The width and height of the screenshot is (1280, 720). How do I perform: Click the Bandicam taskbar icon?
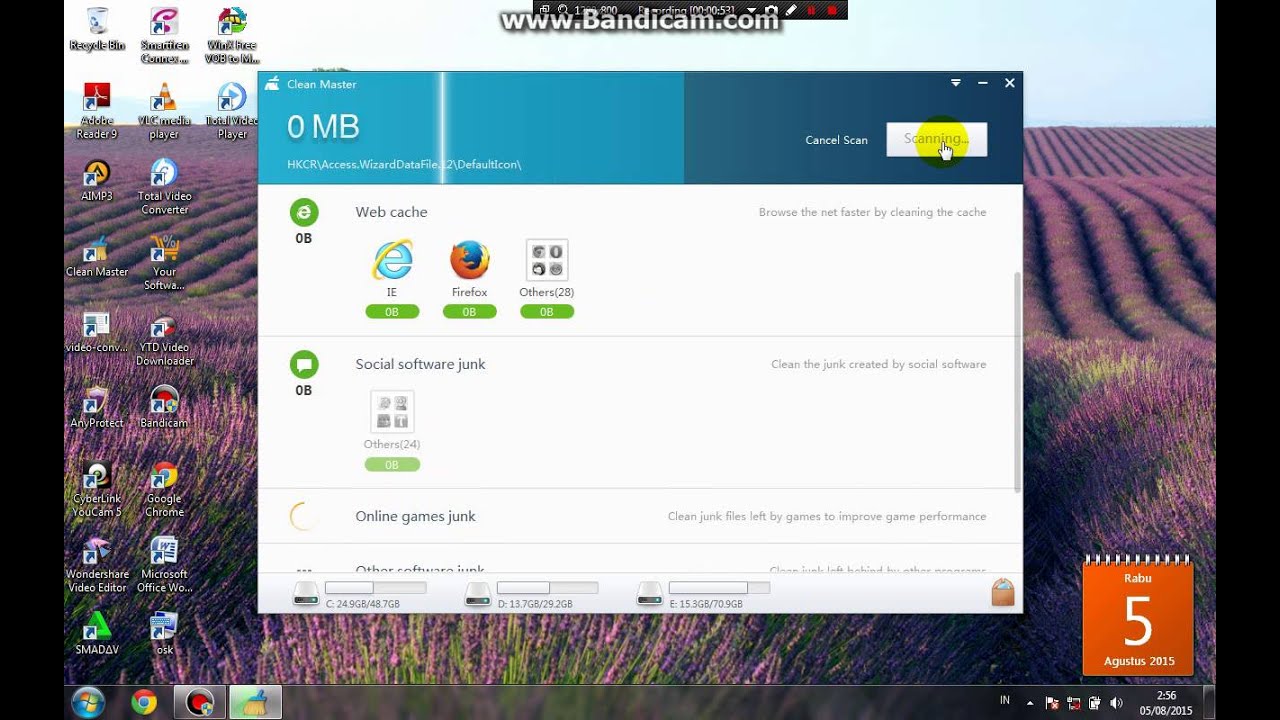click(x=200, y=703)
